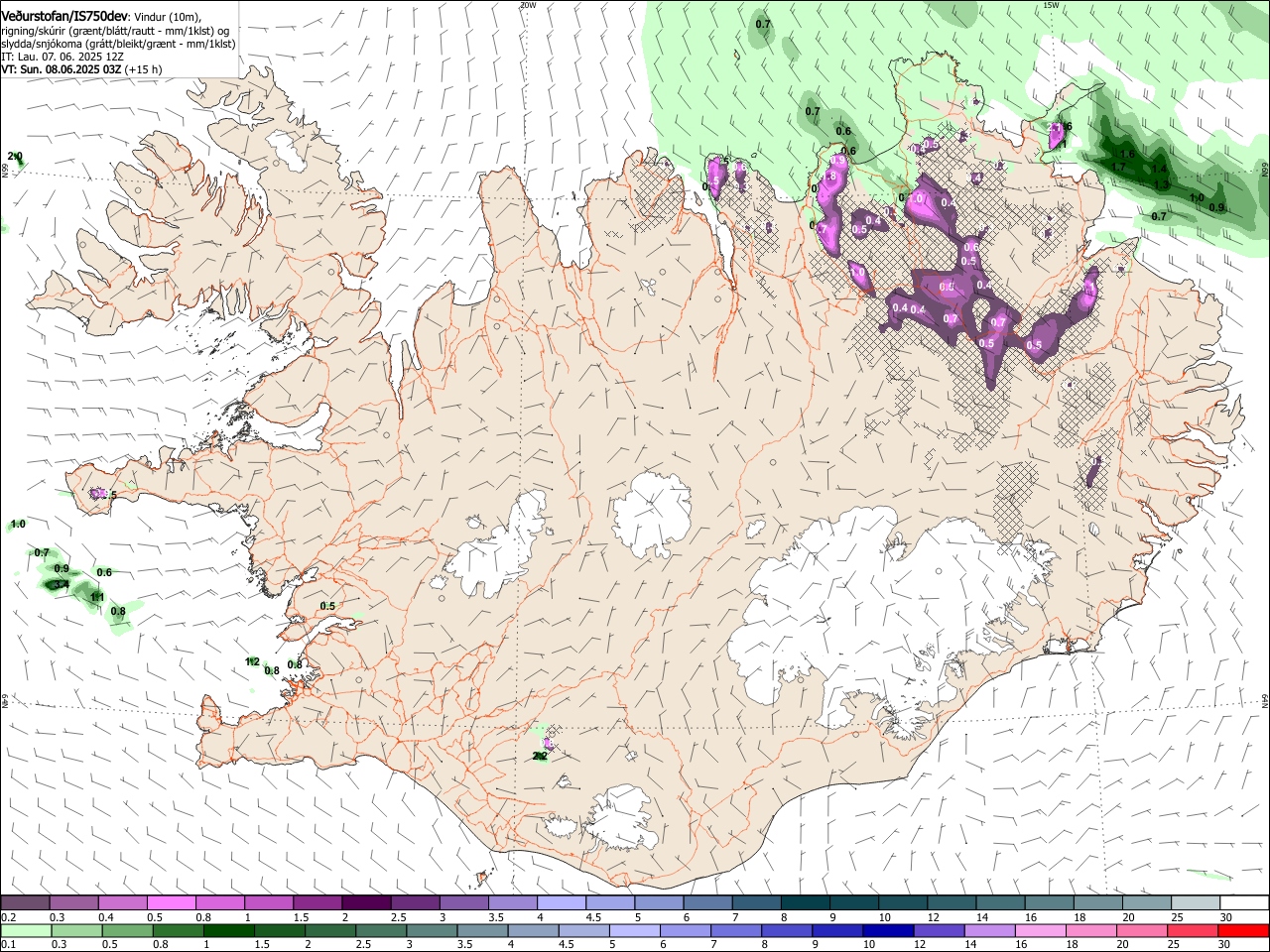The image size is (1270, 952).
Task: Pick the deep blue rain swatch at 10
Action: [887, 930]
